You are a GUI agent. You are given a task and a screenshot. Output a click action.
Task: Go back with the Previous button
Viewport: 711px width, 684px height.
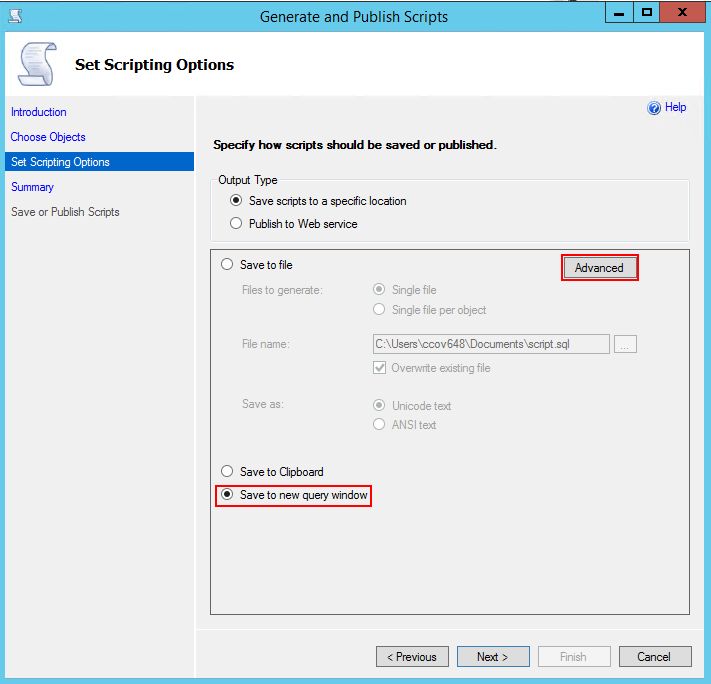tap(412, 657)
